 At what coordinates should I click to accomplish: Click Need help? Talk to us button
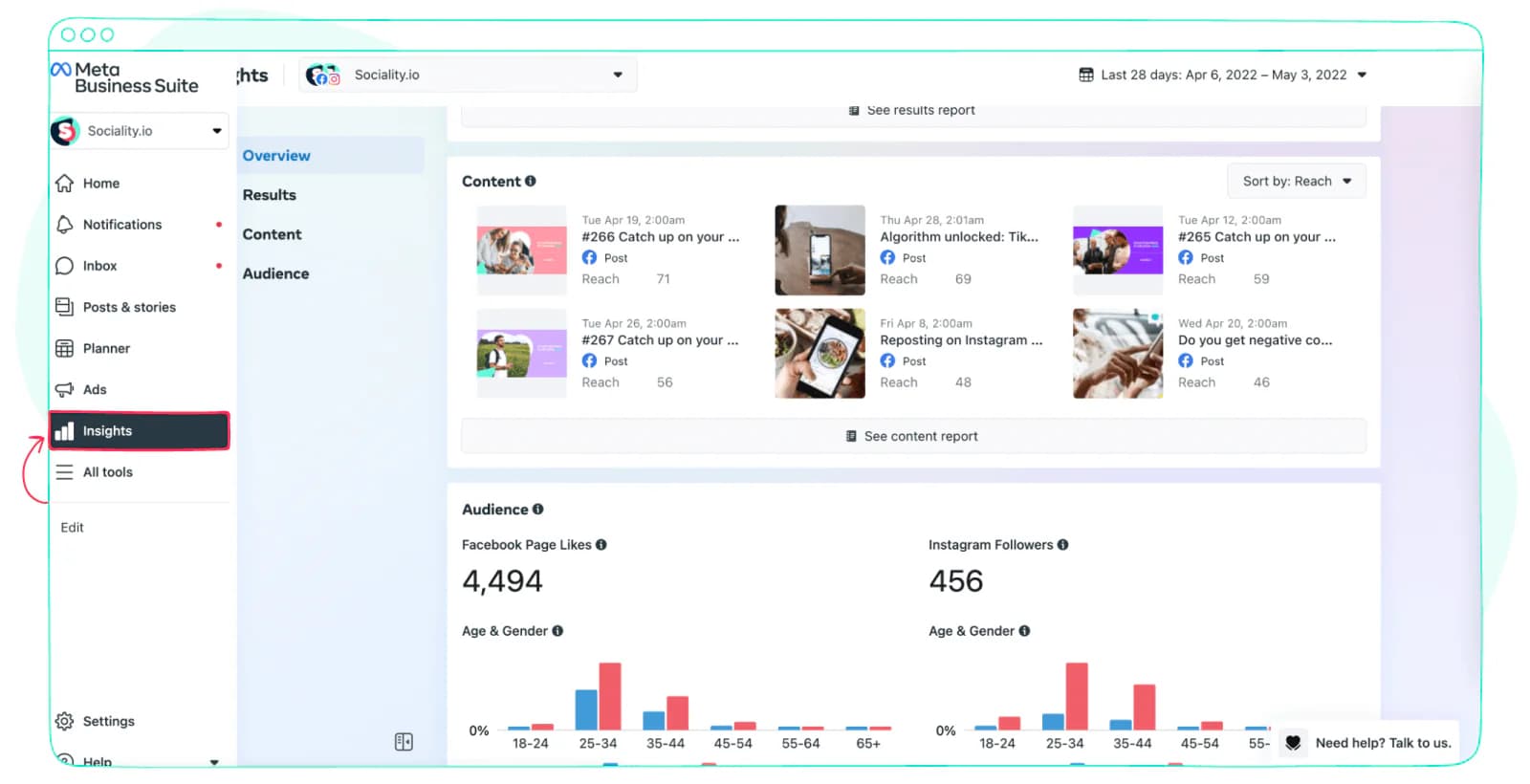pos(1369,743)
